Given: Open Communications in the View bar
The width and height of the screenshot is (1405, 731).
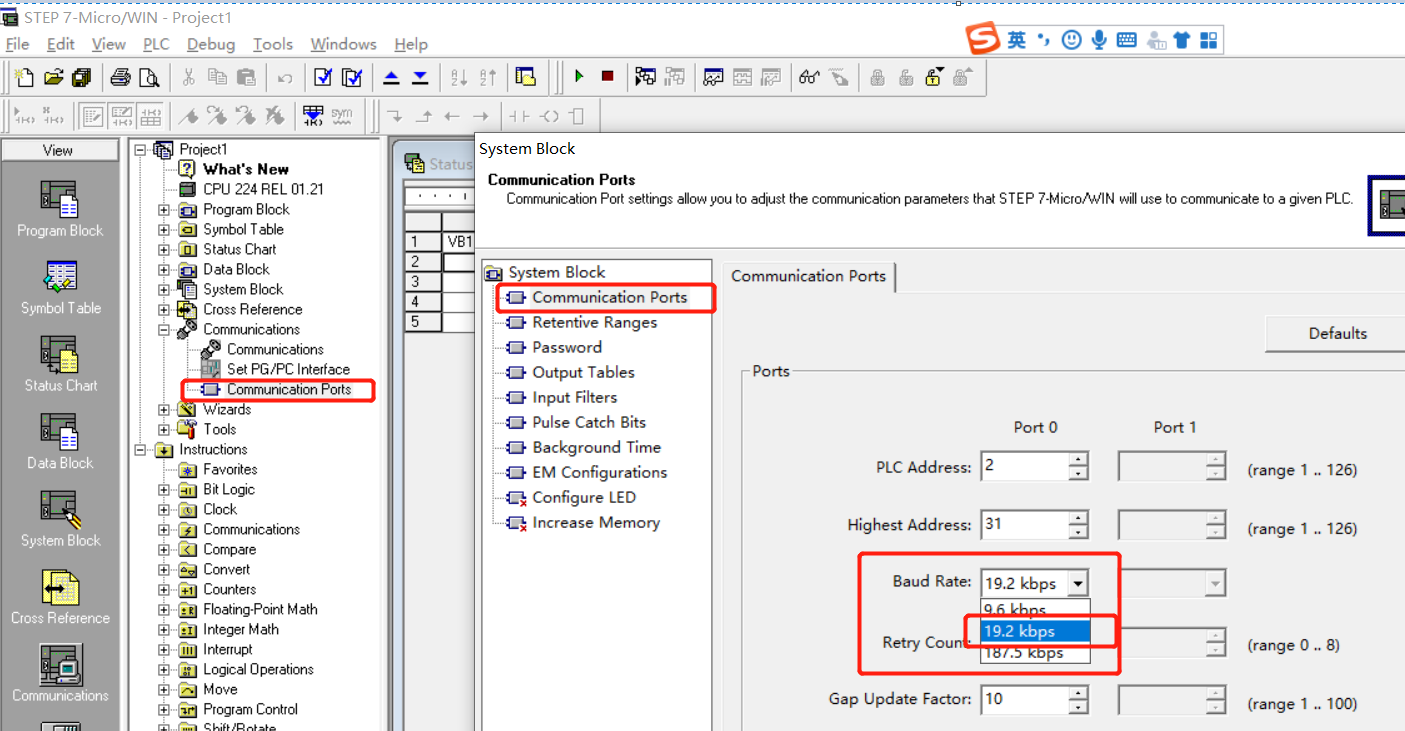Looking at the screenshot, I should pyautogui.click(x=60, y=673).
